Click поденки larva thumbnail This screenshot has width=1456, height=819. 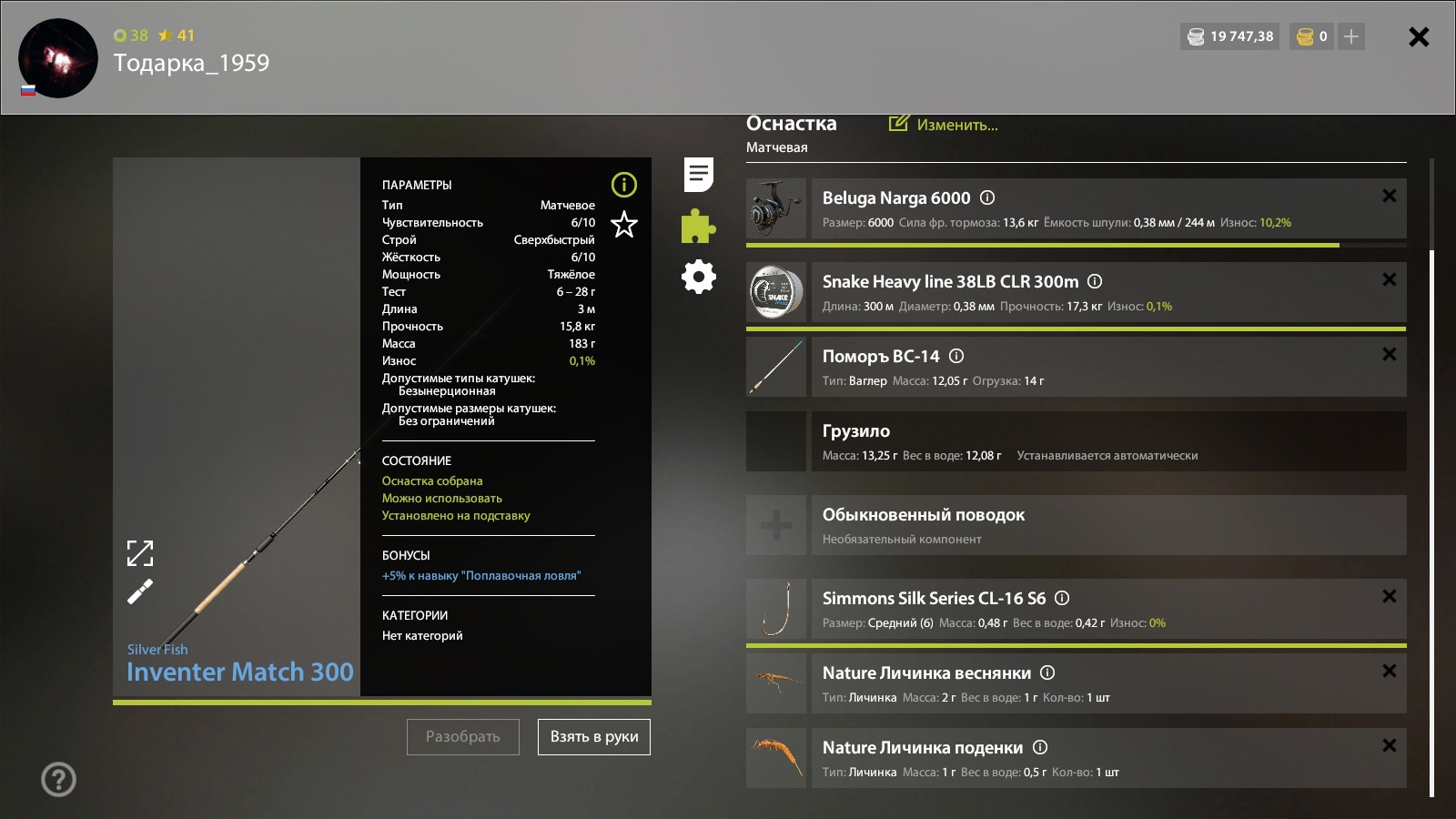click(776, 758)
